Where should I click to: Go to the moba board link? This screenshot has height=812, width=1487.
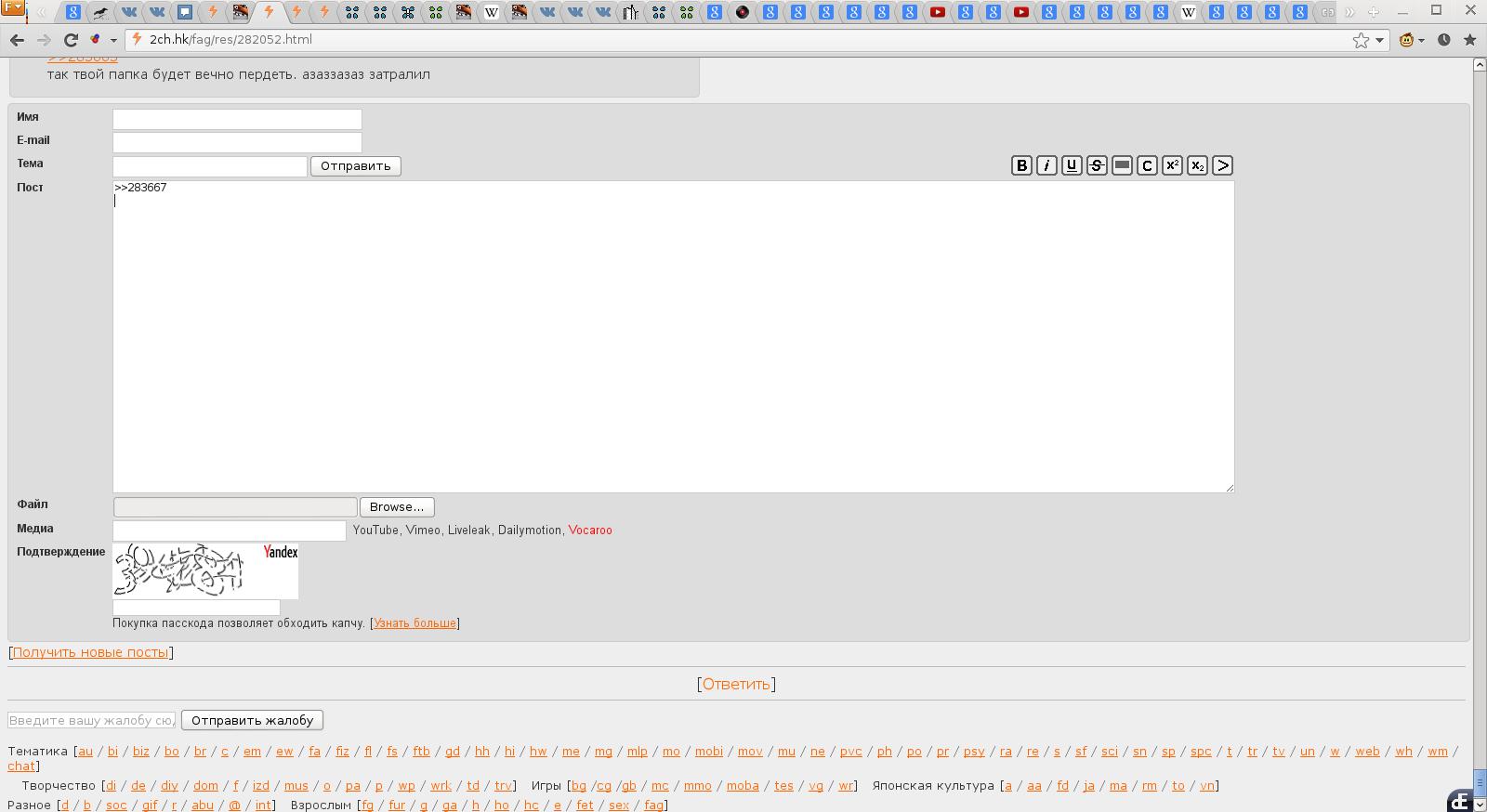pyautogui.click(x=743, y=786)
